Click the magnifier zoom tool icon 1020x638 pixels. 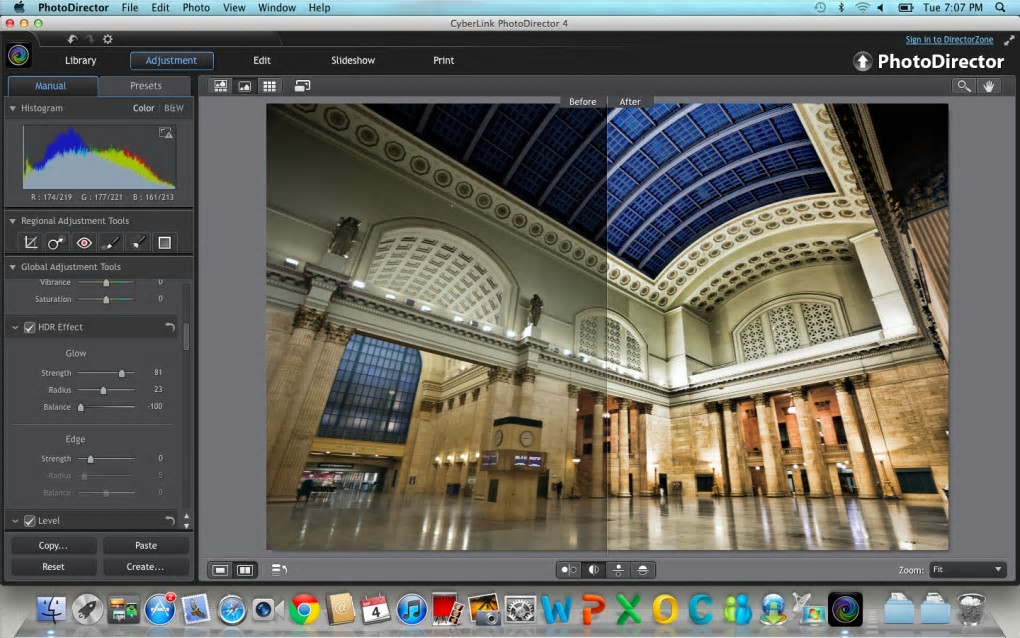tap(964, 86)
